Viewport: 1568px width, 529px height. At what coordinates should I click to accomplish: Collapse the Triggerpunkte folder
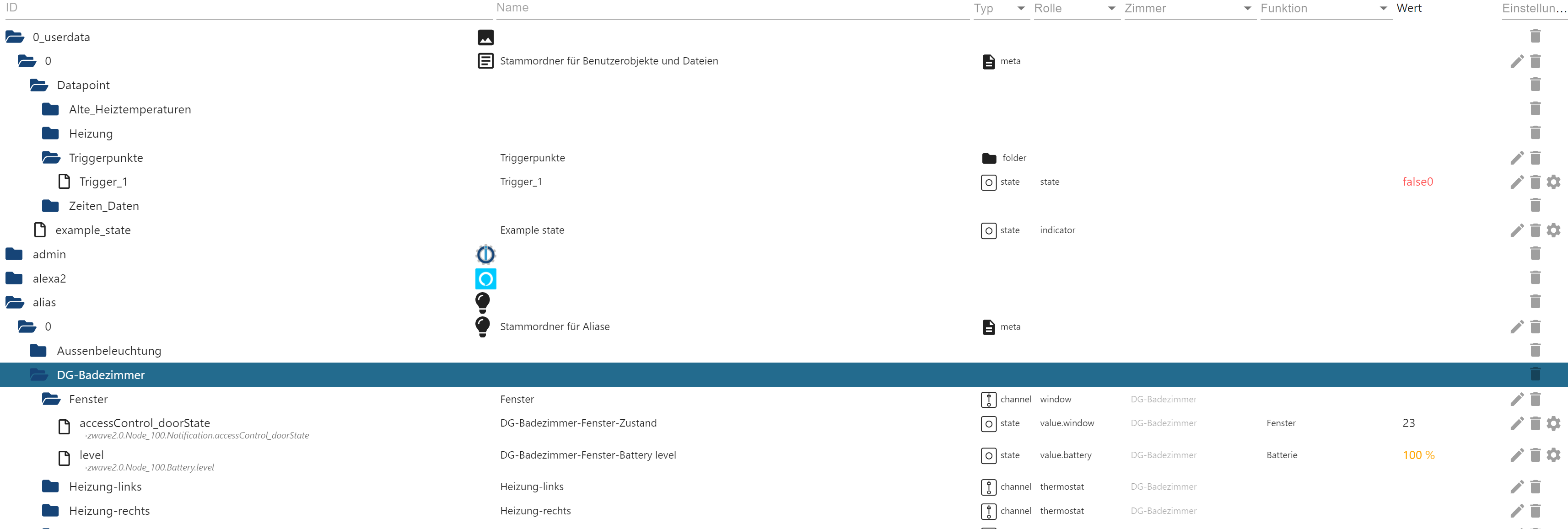click(50, 158)
